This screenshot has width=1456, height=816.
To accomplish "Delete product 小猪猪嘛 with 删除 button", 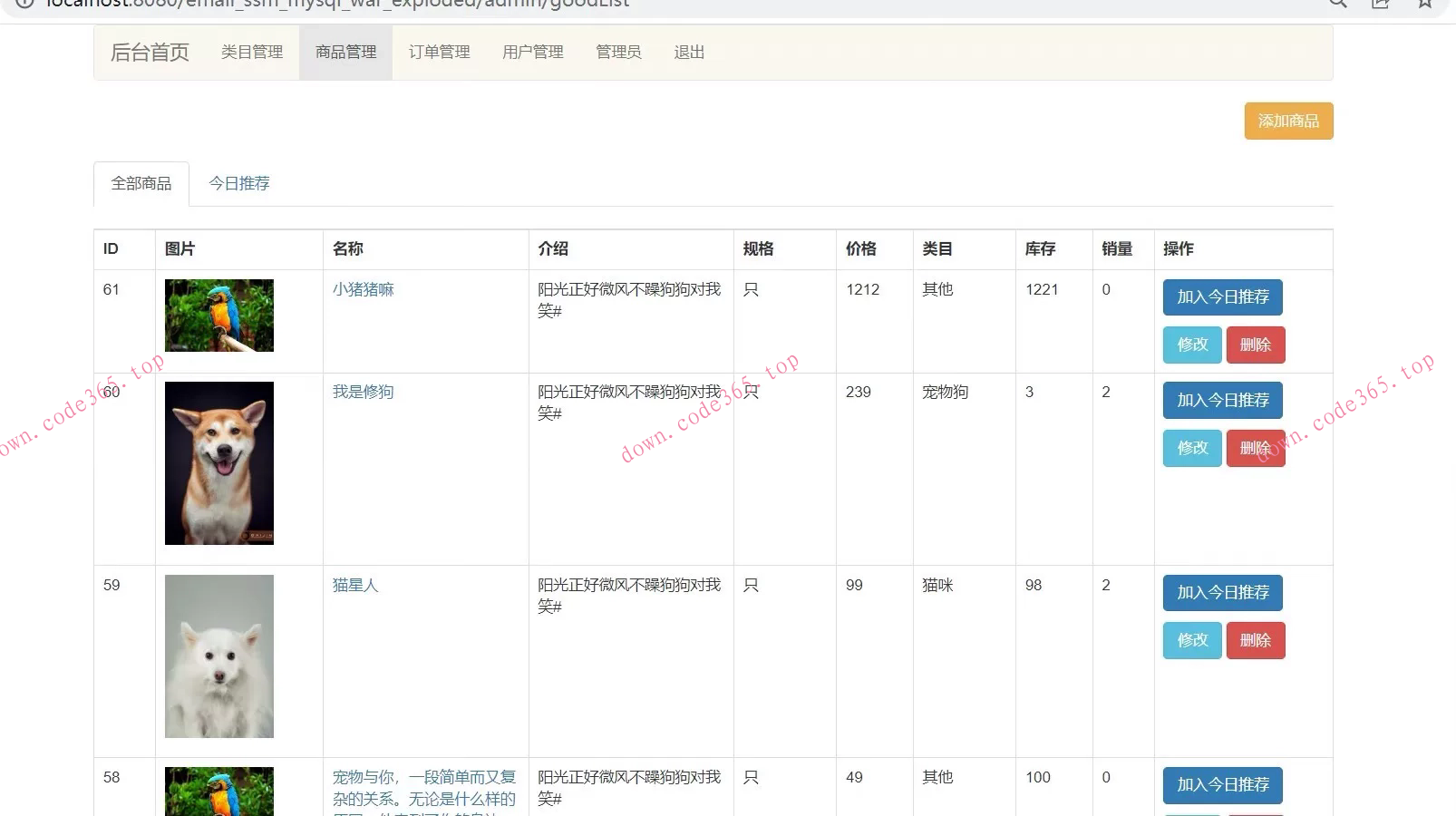I will (1256, 345).
